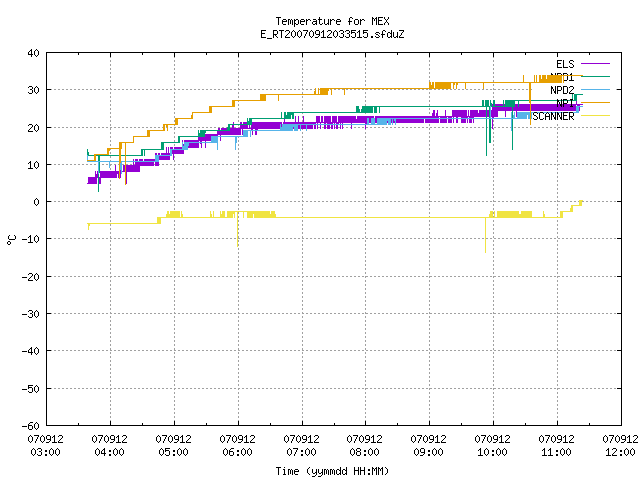Click the x-axis time label '03:00'
The height and width of the screenshot is (480, 640).
[x=46, y=452]
